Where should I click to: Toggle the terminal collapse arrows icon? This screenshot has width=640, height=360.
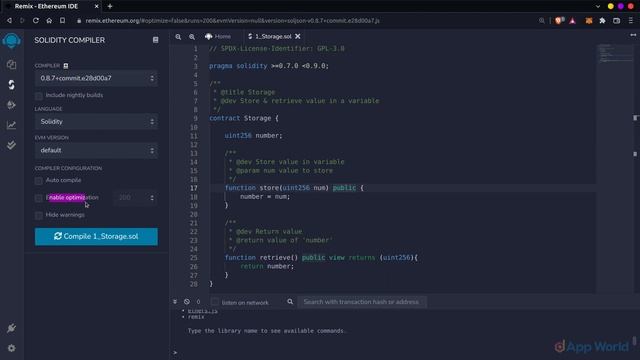[x=175, y=302]
